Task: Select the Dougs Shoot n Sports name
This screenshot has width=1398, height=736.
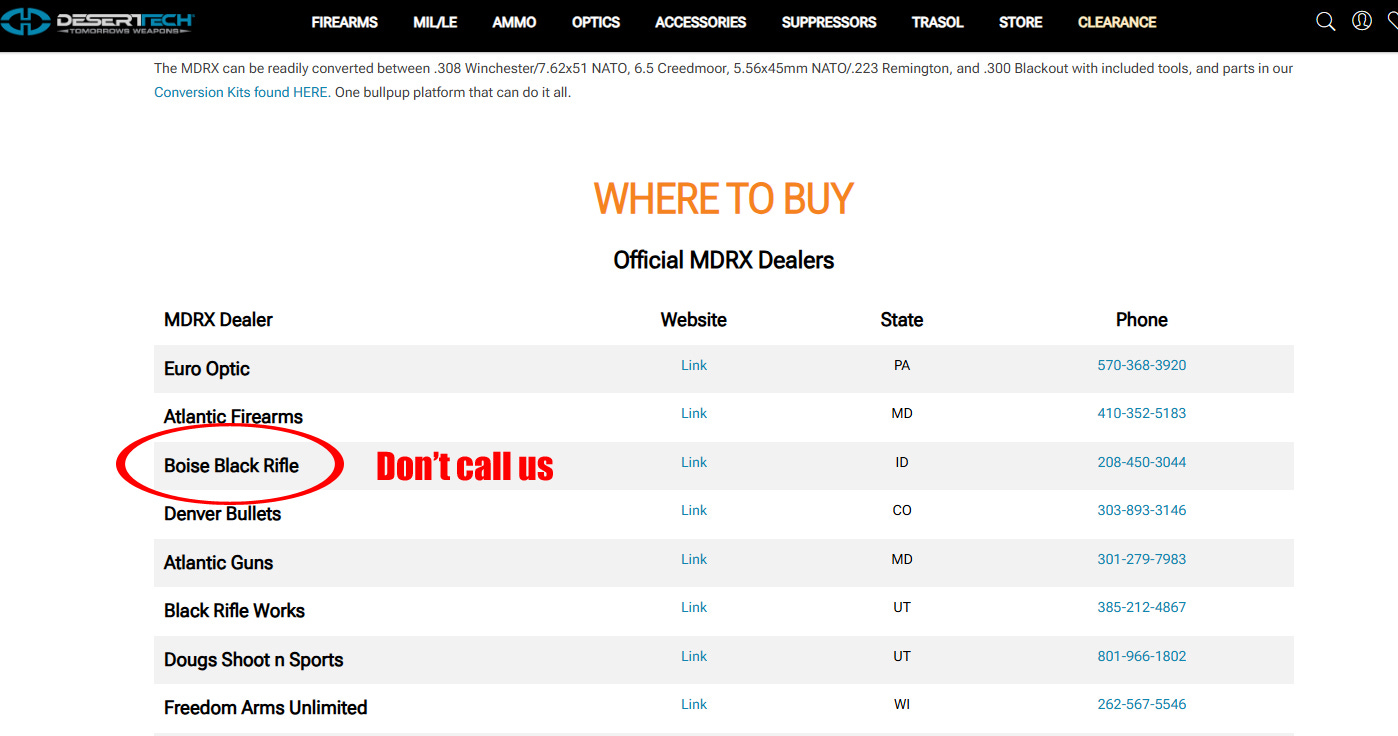Action: pos(253,660)
